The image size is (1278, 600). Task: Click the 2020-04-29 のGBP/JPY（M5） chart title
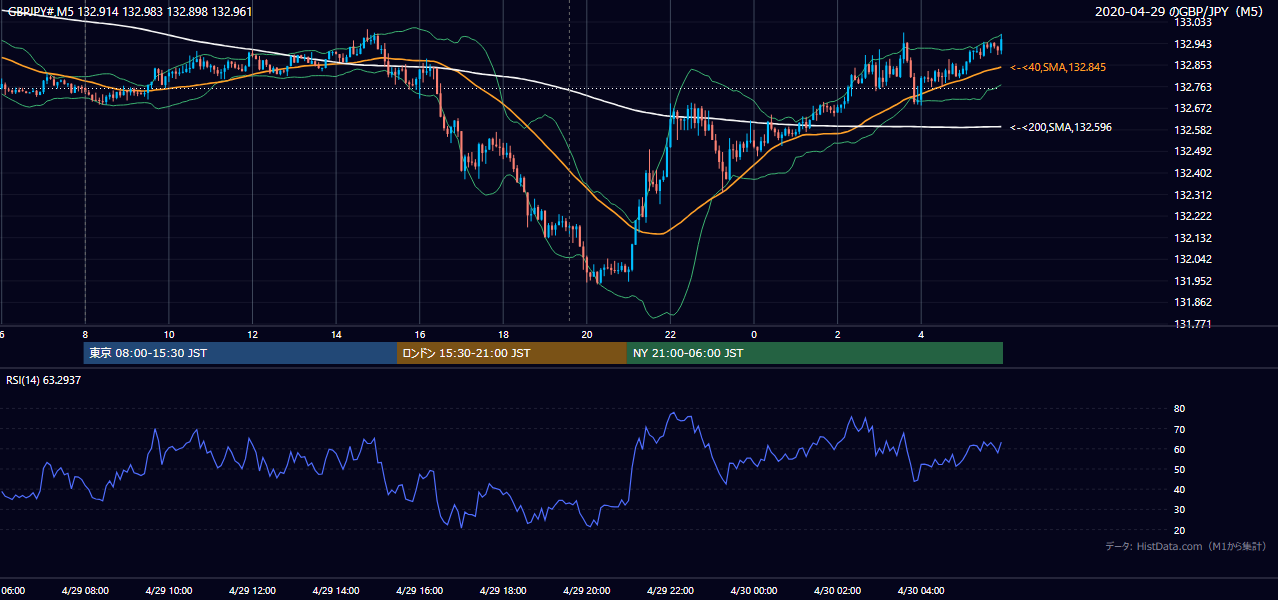tap(1181, 12)
